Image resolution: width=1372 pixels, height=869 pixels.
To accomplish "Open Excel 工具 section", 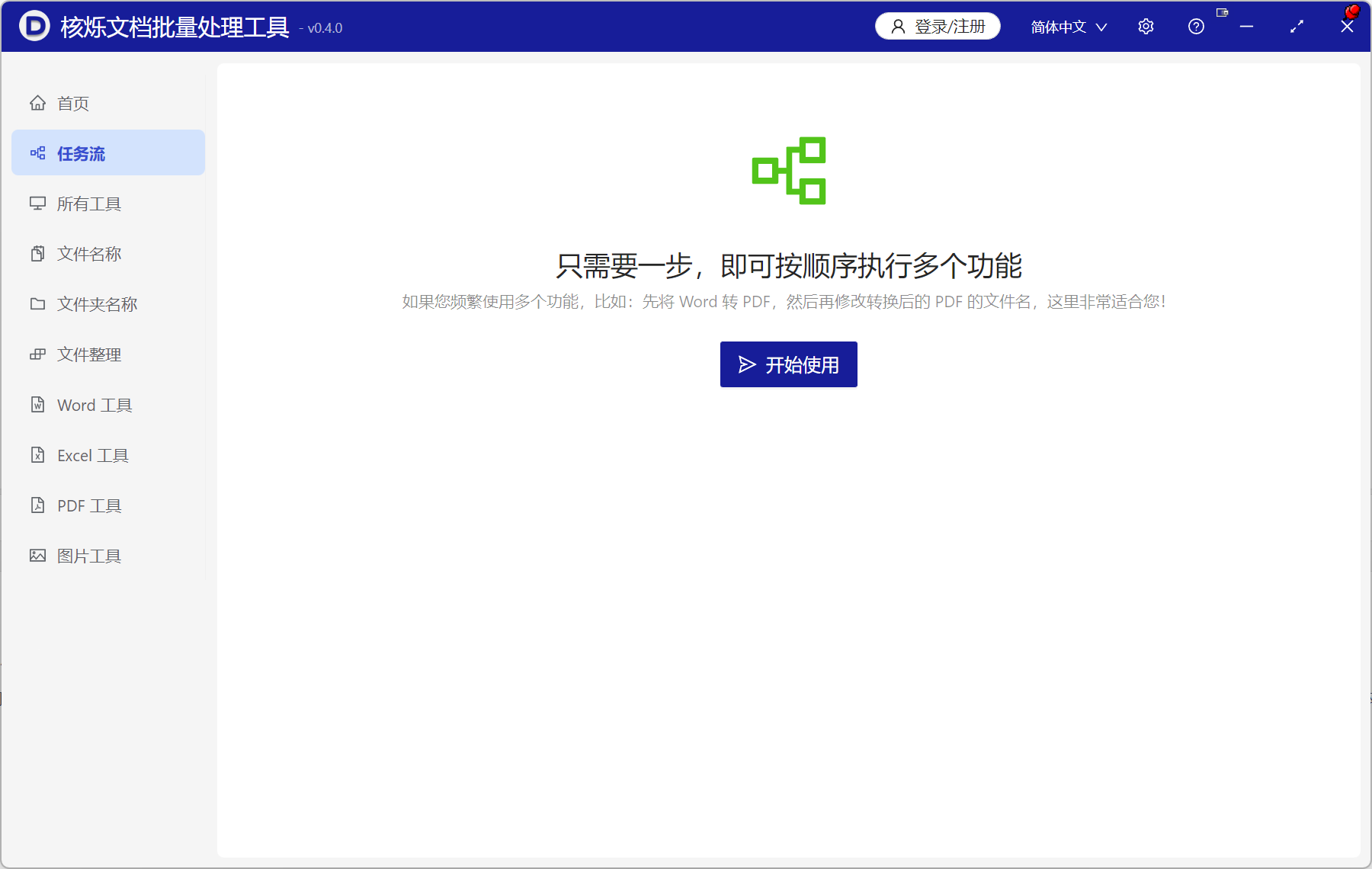I will (x=108, y=455).
